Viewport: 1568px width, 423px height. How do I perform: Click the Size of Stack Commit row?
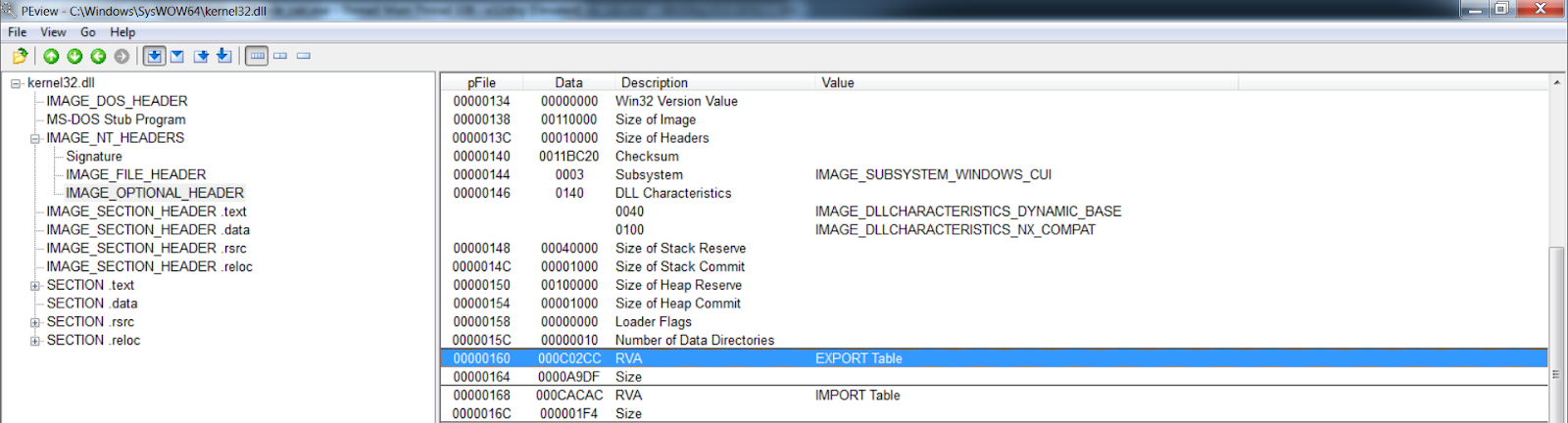click(x=994, y=266)
